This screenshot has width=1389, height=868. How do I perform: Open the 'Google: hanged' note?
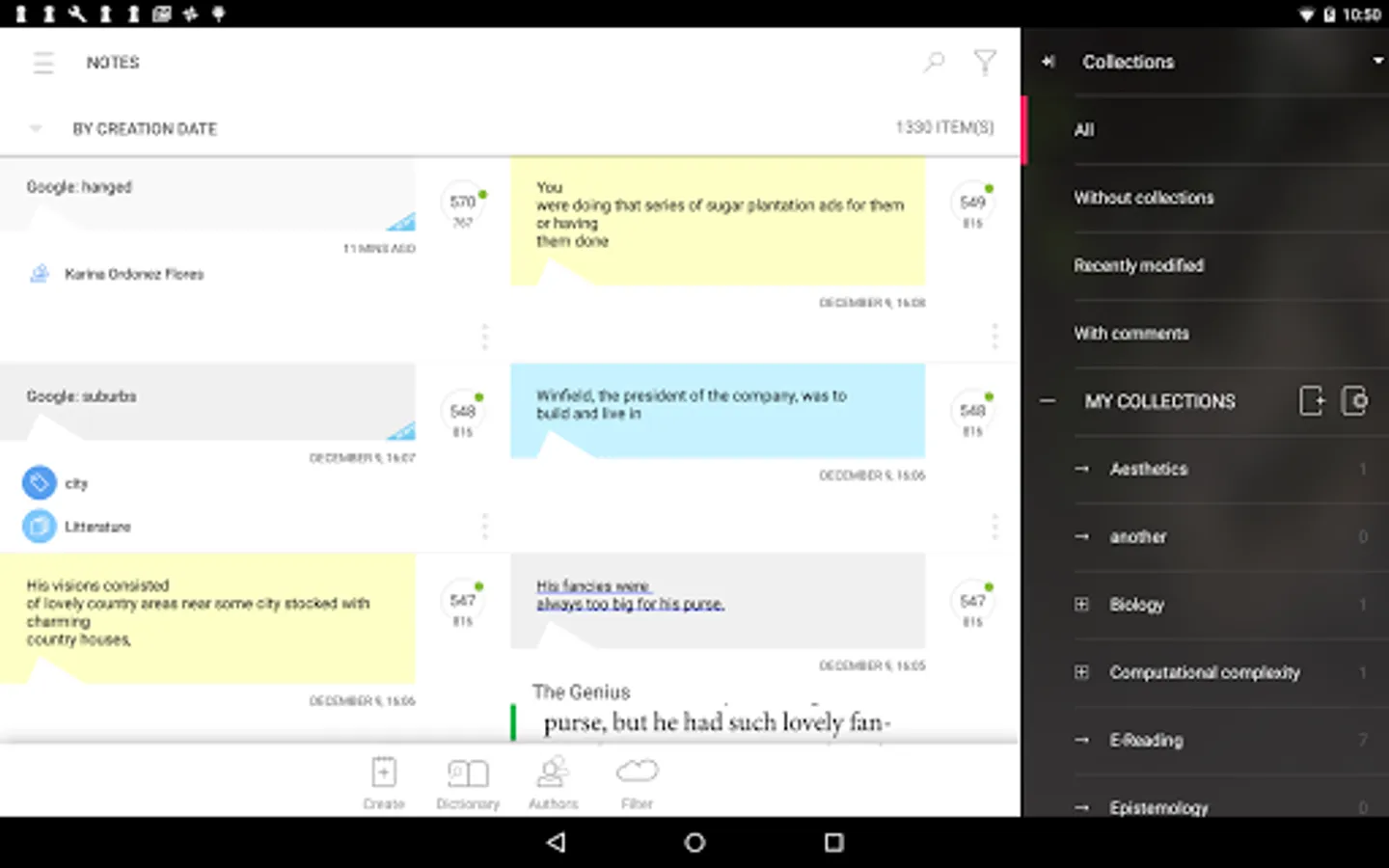coord(207,196)
